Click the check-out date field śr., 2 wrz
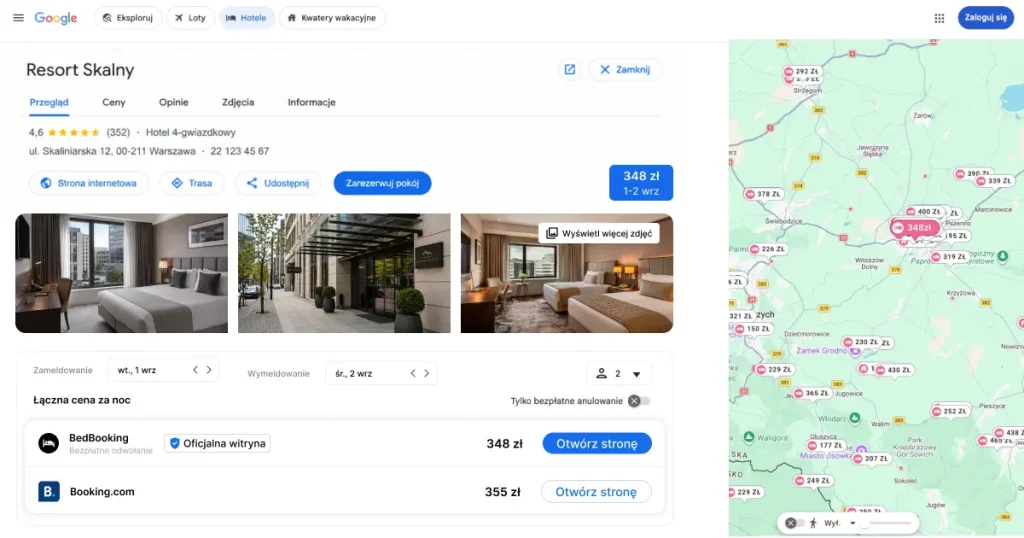 [381, 373]
